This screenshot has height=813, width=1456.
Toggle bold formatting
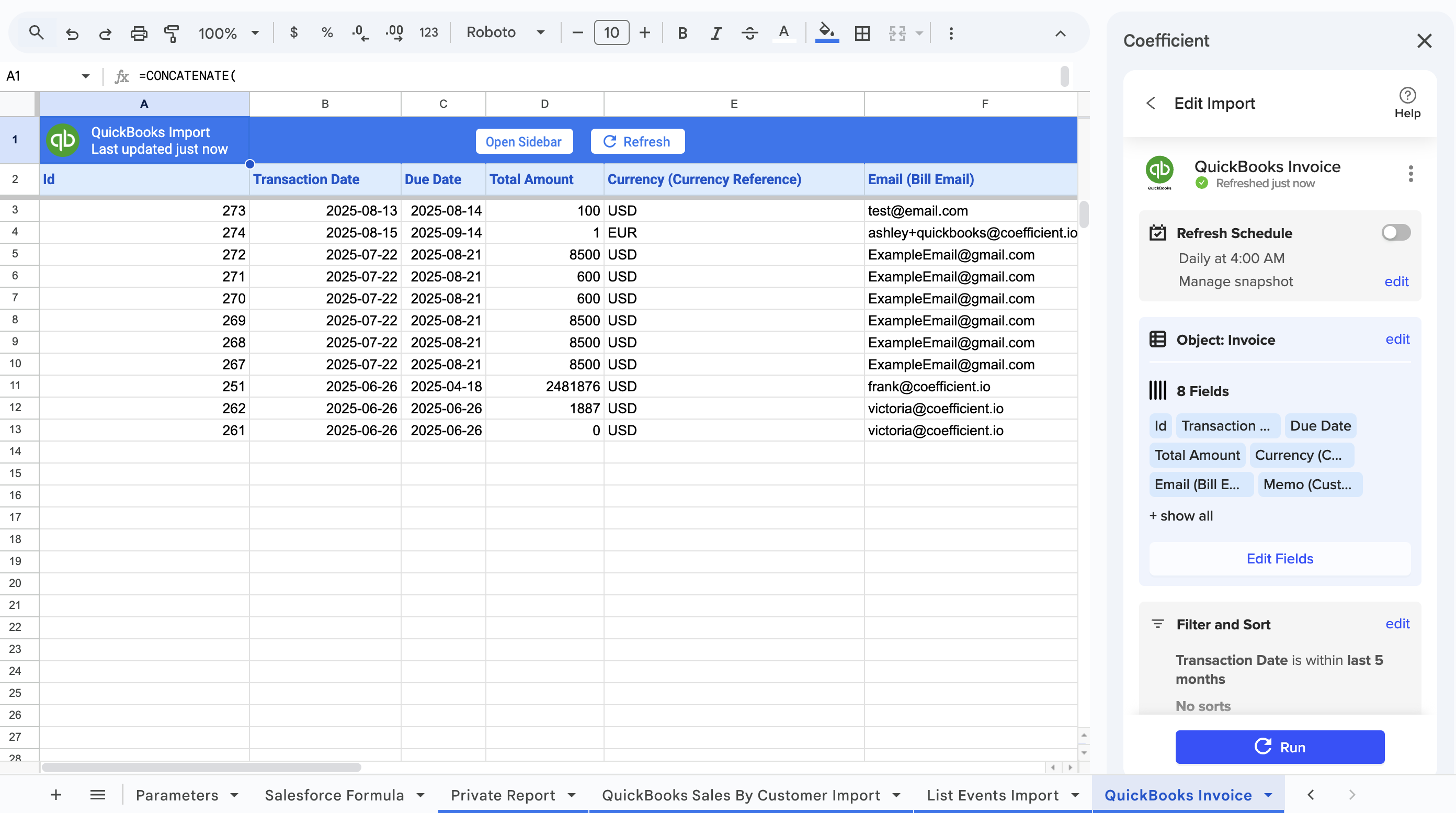682,33
